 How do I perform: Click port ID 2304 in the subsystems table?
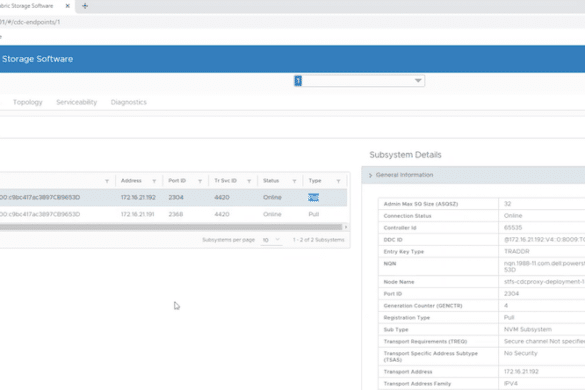(x=176, y=197)
